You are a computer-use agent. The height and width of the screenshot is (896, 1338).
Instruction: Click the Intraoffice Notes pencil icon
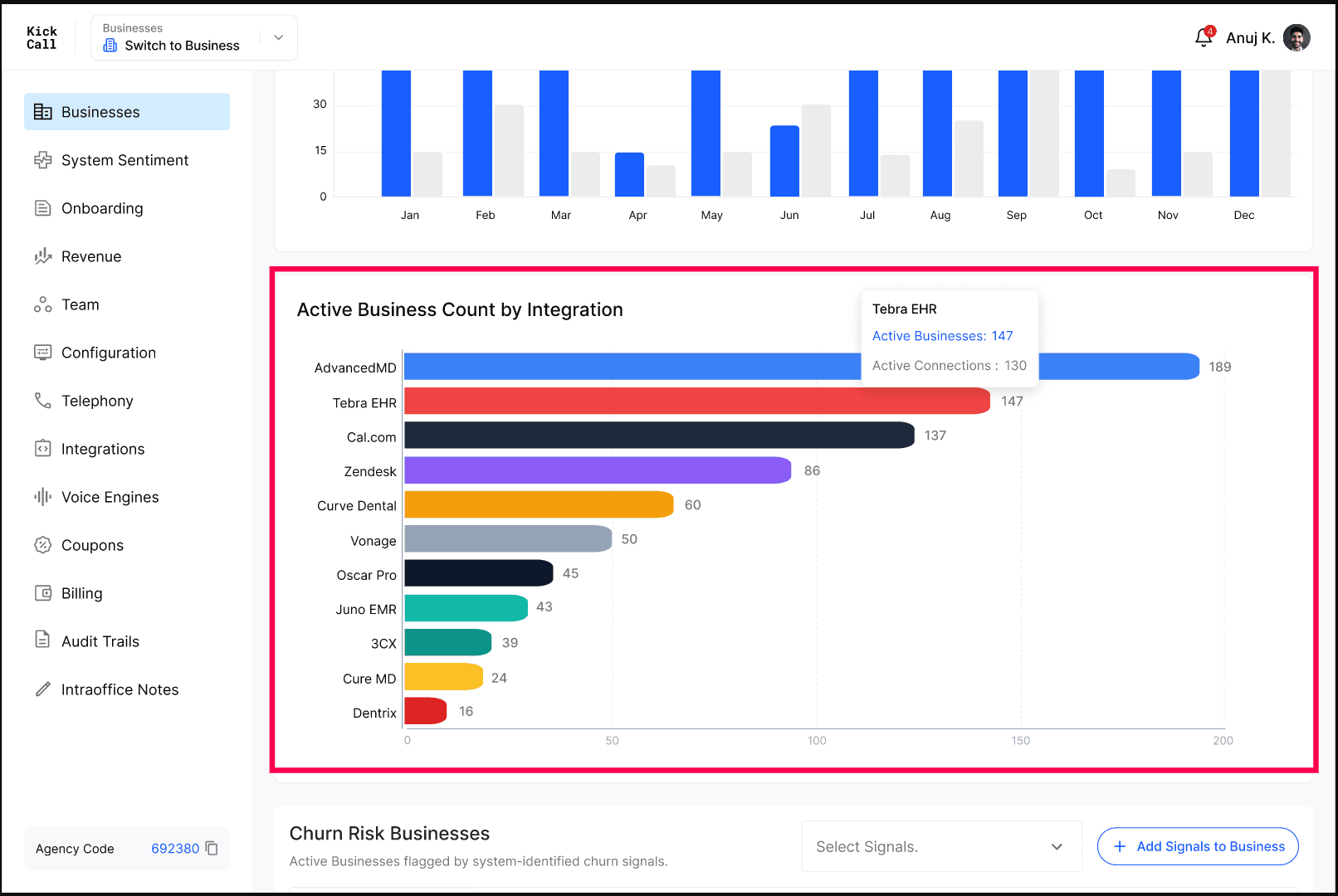click(43, 689)
